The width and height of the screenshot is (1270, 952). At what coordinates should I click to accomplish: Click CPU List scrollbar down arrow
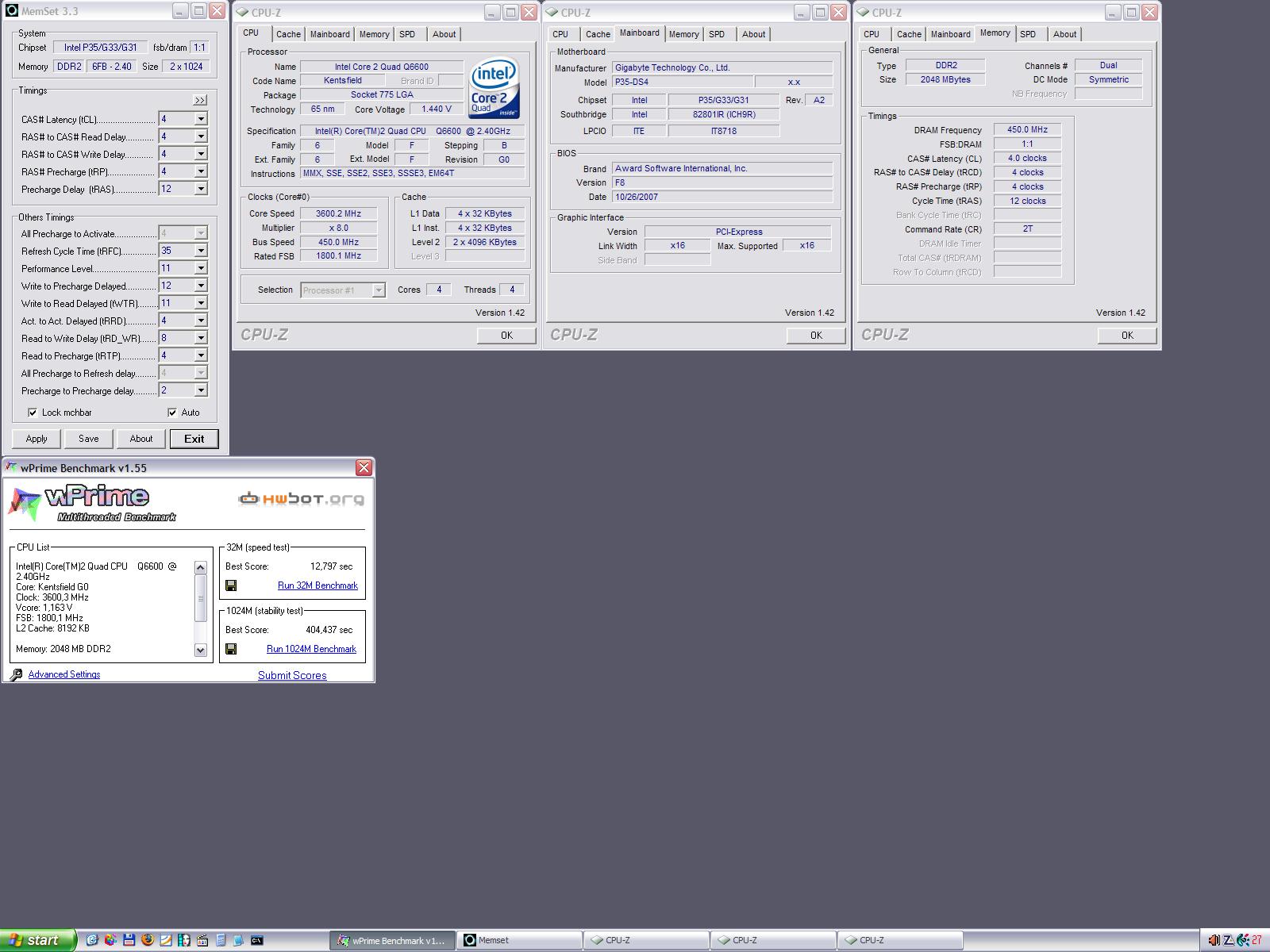(200, 650)
